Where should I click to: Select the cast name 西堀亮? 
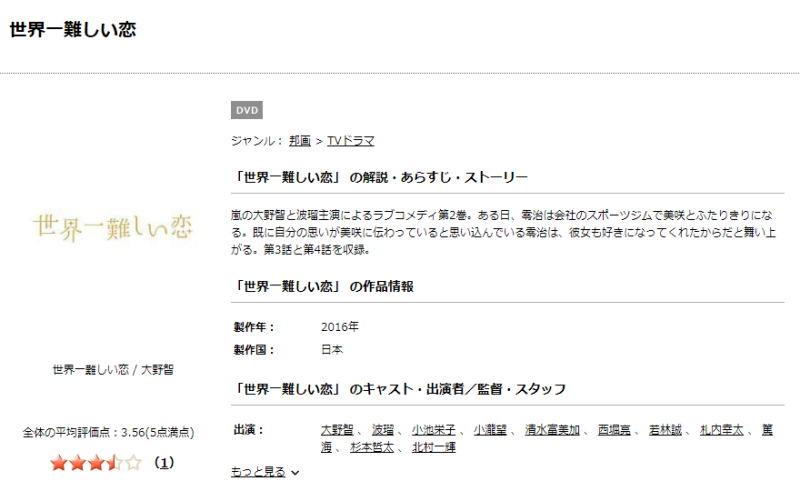pos(615,430)
